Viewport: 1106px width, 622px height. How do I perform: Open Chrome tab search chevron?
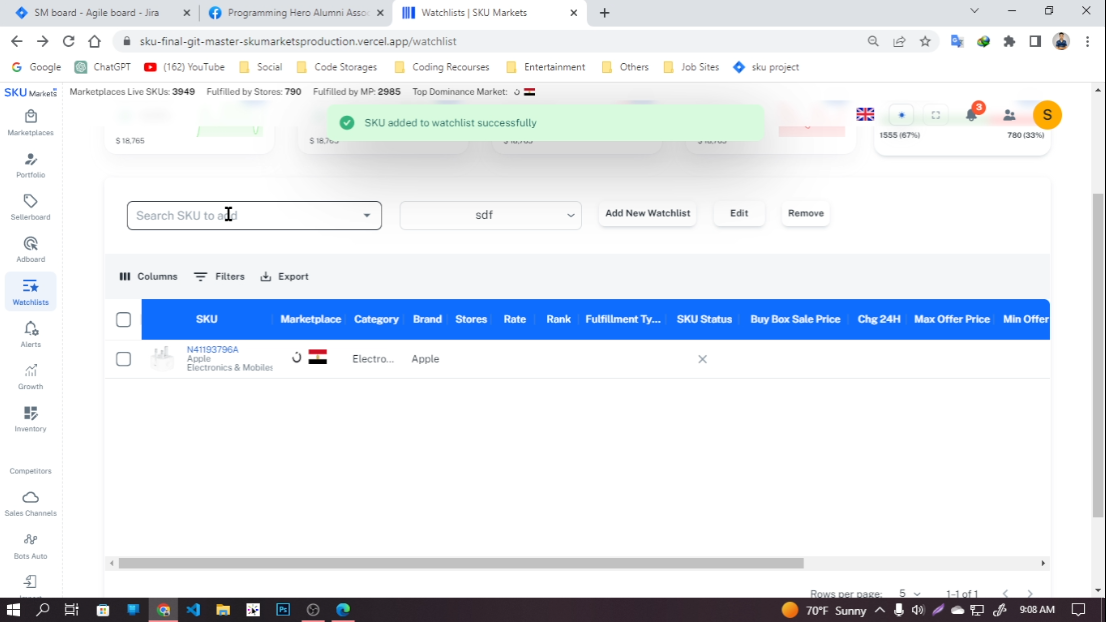tap(974, 11)
